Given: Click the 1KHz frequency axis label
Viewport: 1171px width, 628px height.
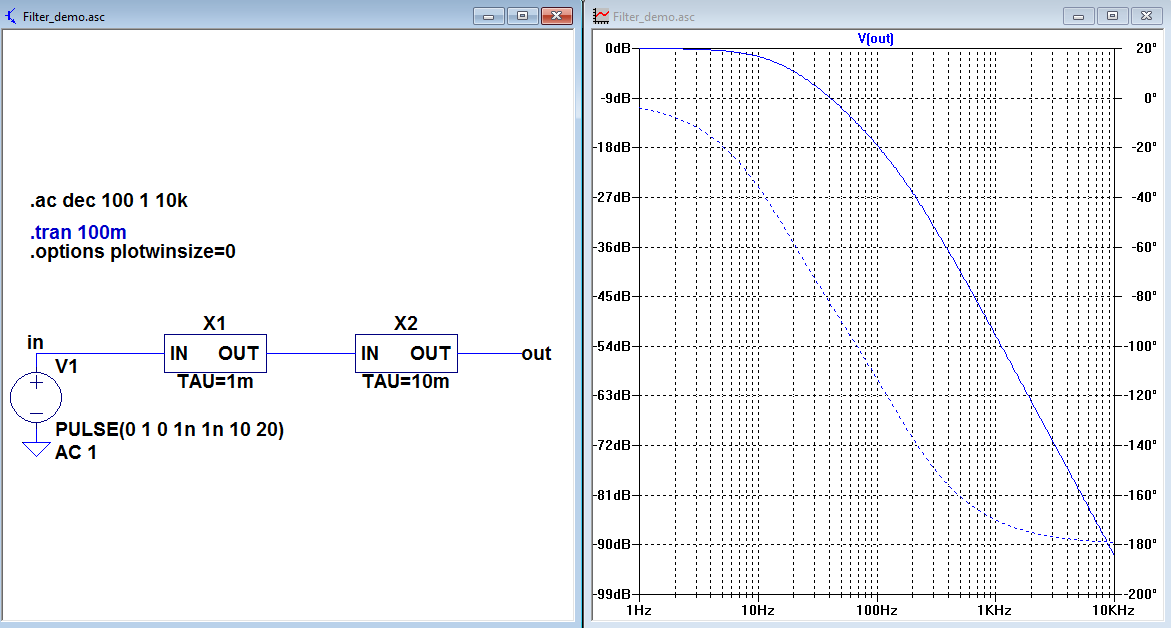Looking at the screenshot, I should (995, 611).
